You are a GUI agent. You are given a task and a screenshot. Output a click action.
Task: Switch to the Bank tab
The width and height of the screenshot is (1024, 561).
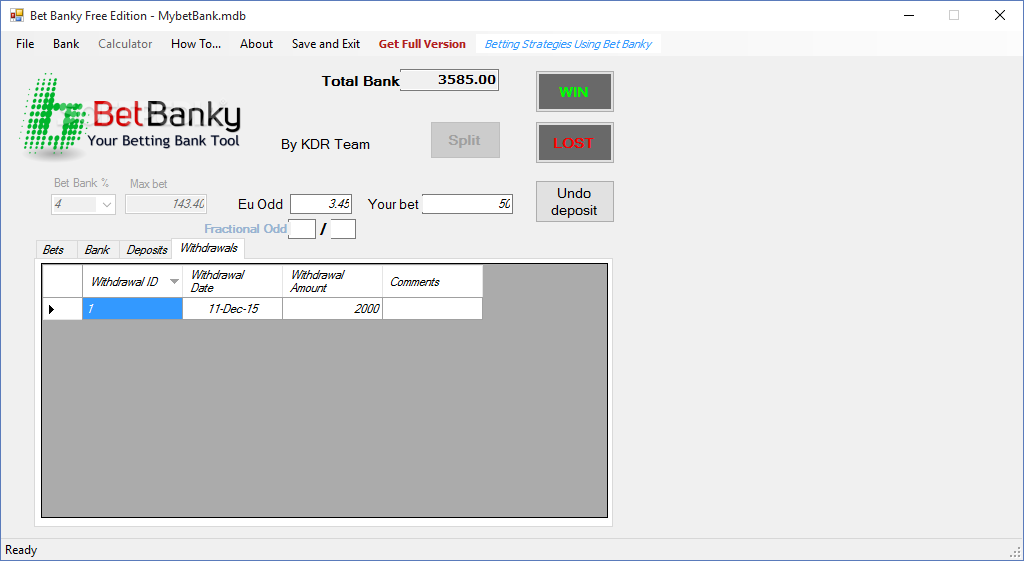[x=97, y=249]
